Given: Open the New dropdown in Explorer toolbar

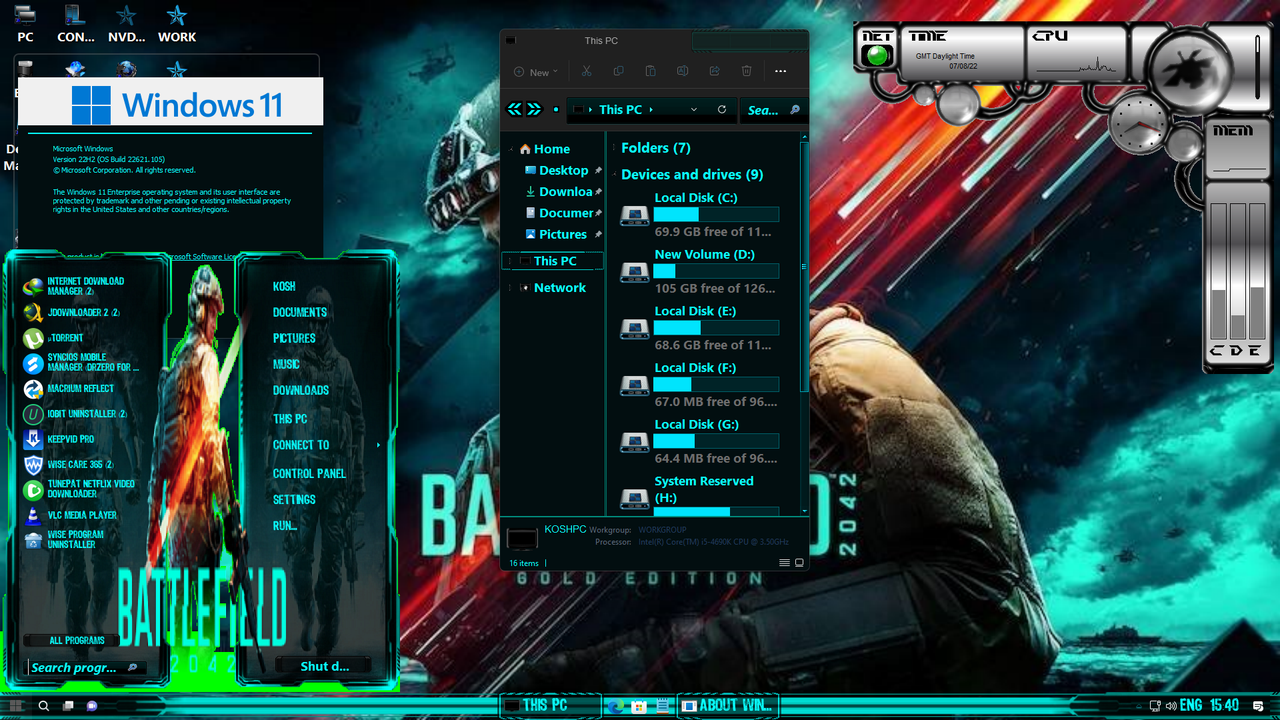Looking at the screenshot, I should click(536, 72).
